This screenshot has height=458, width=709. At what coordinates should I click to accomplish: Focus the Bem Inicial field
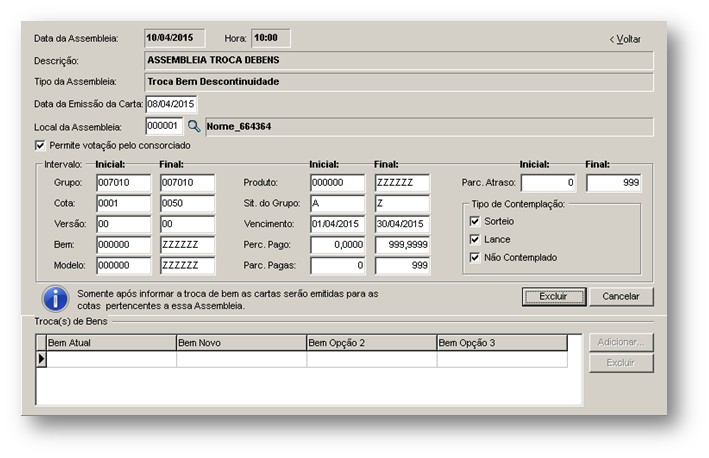pyautogui.click(x=123, y=245)
